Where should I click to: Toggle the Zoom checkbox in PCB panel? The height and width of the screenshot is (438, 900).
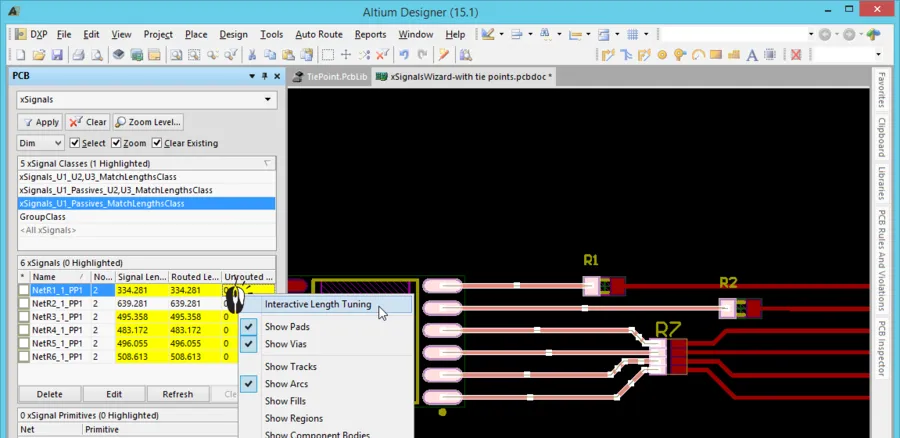(117, 143)
